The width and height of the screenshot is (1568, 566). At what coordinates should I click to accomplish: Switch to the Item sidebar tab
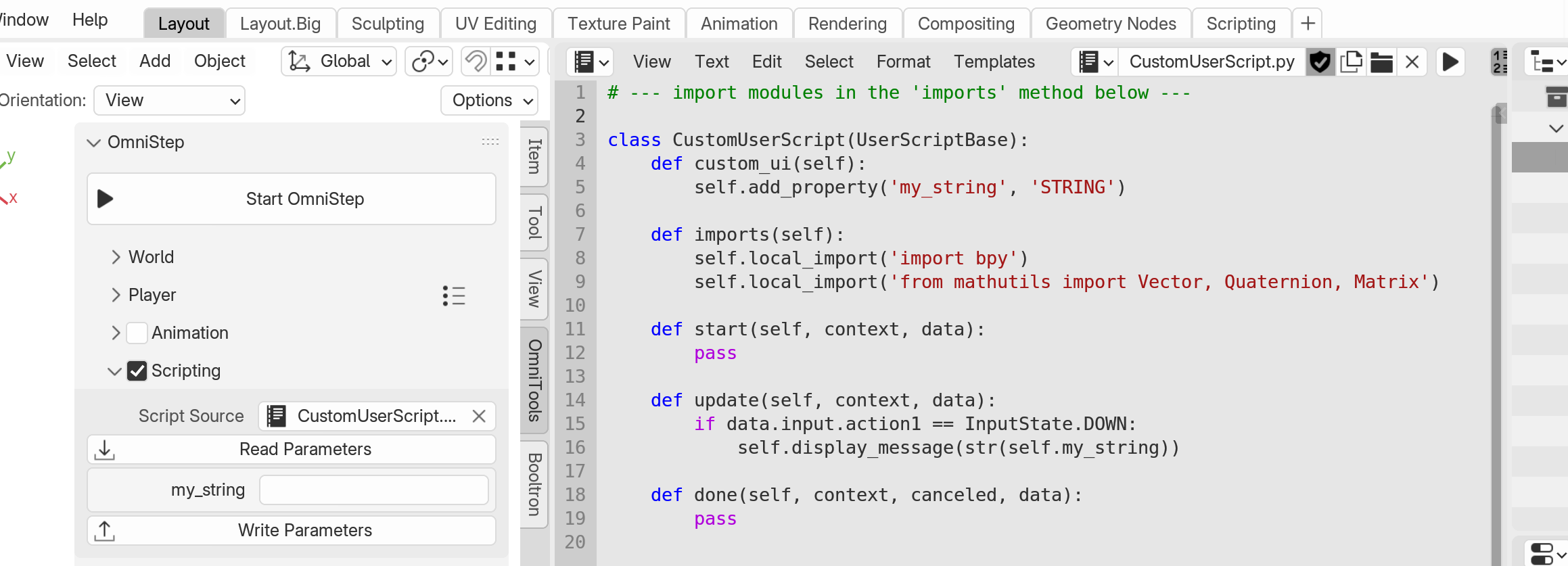click(534, 157)
